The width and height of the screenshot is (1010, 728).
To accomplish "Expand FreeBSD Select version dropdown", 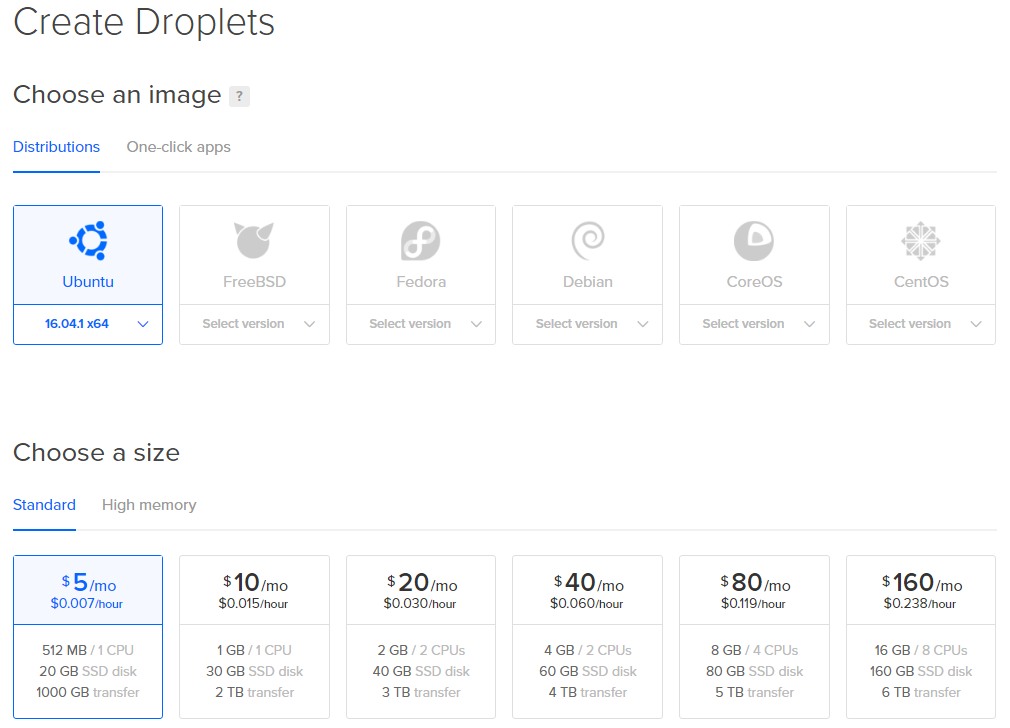I will (254, 324).
